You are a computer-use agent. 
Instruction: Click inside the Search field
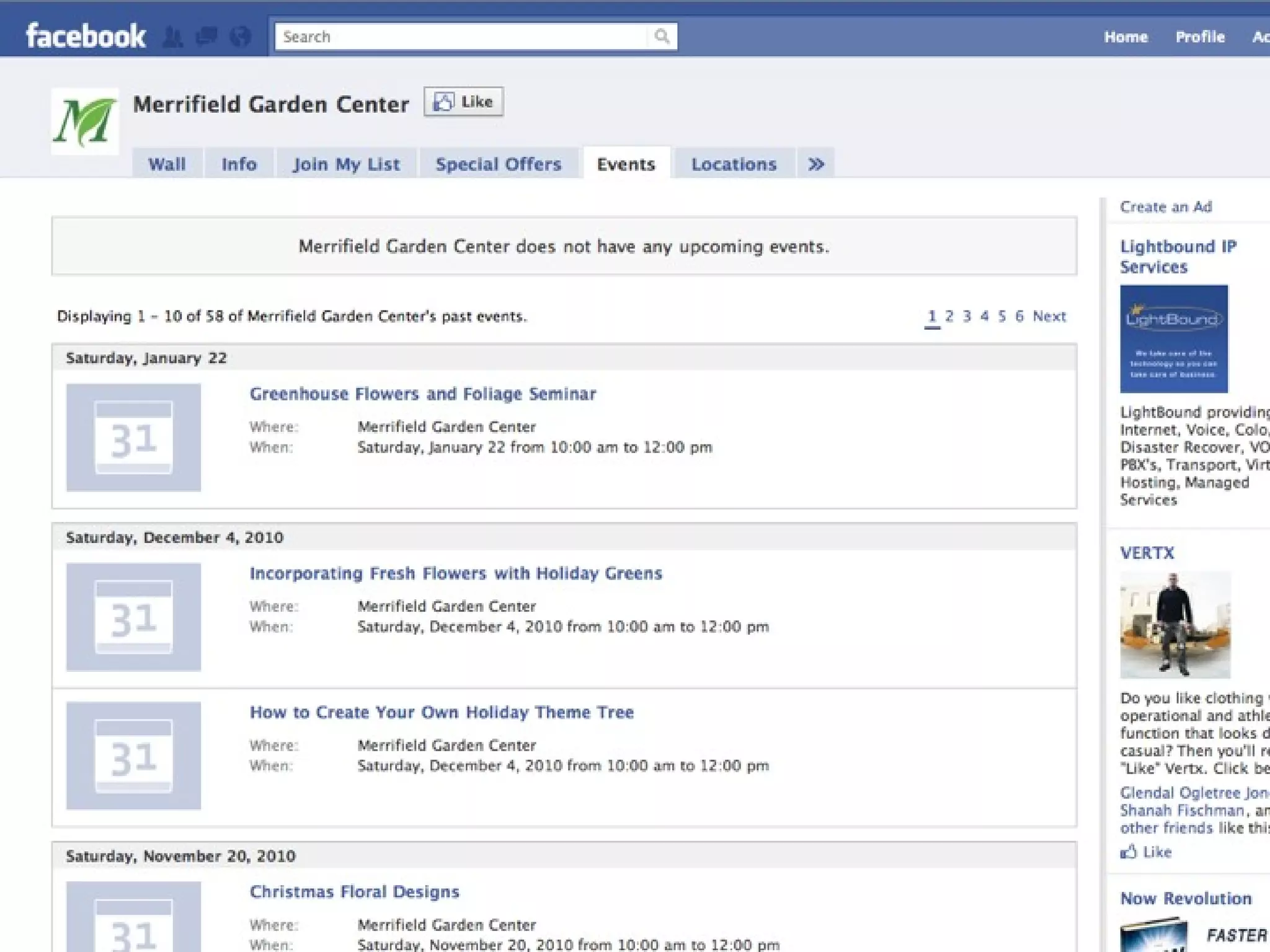tap(459, 37)
